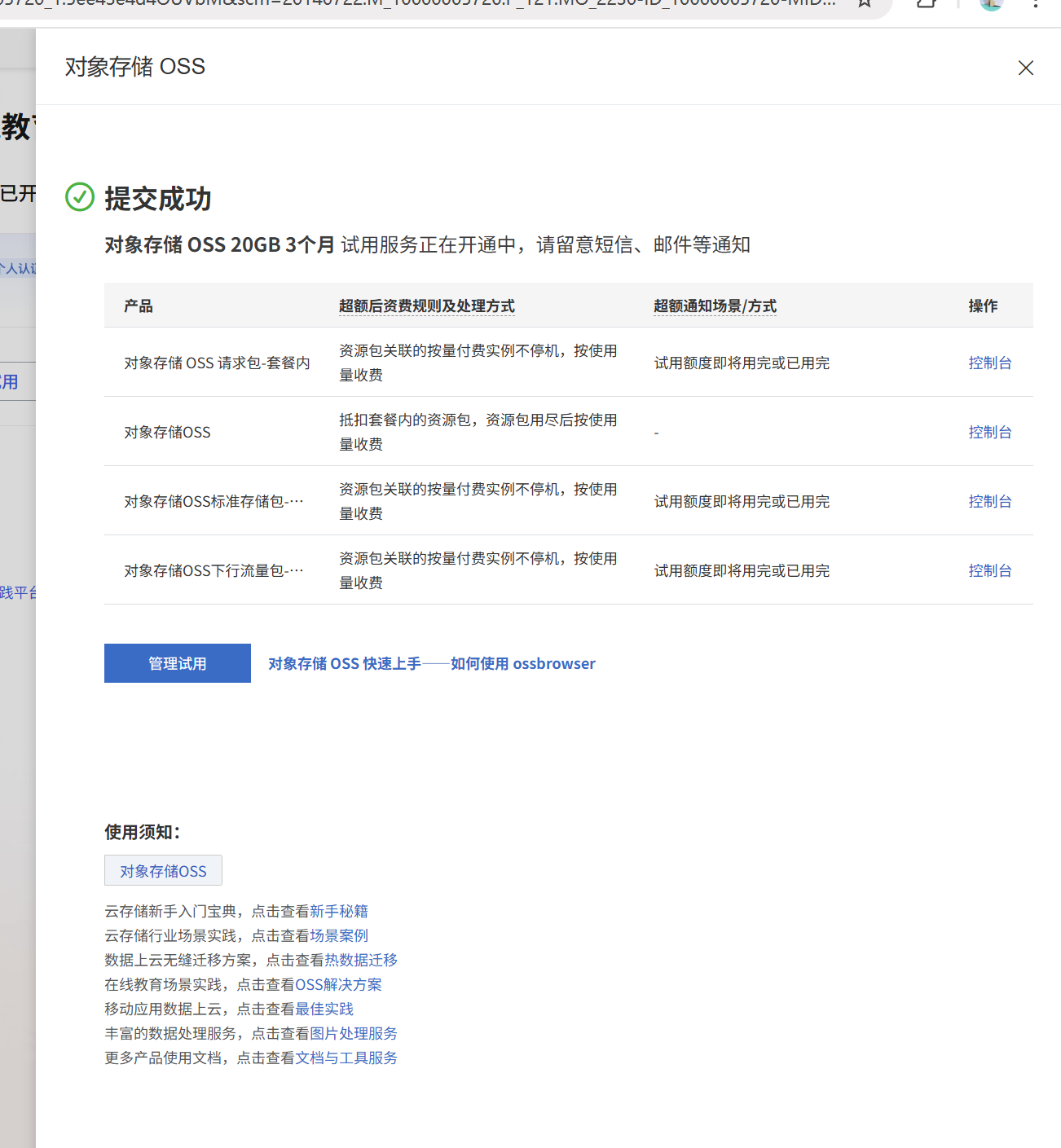
Task: Open the 热数据迁移 link
Action: [361, 960]
